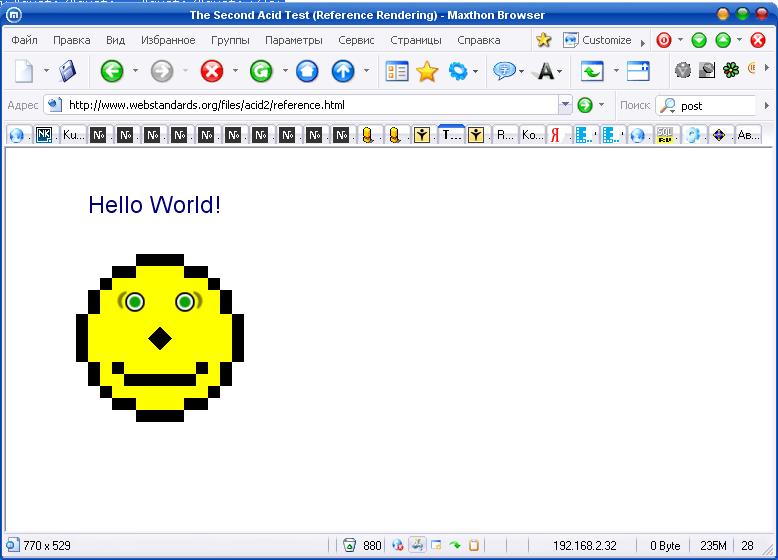The height and width of the screenshot is (560, 778).
Task: Open the Группы menu
Action: click(x=230, y=40)
